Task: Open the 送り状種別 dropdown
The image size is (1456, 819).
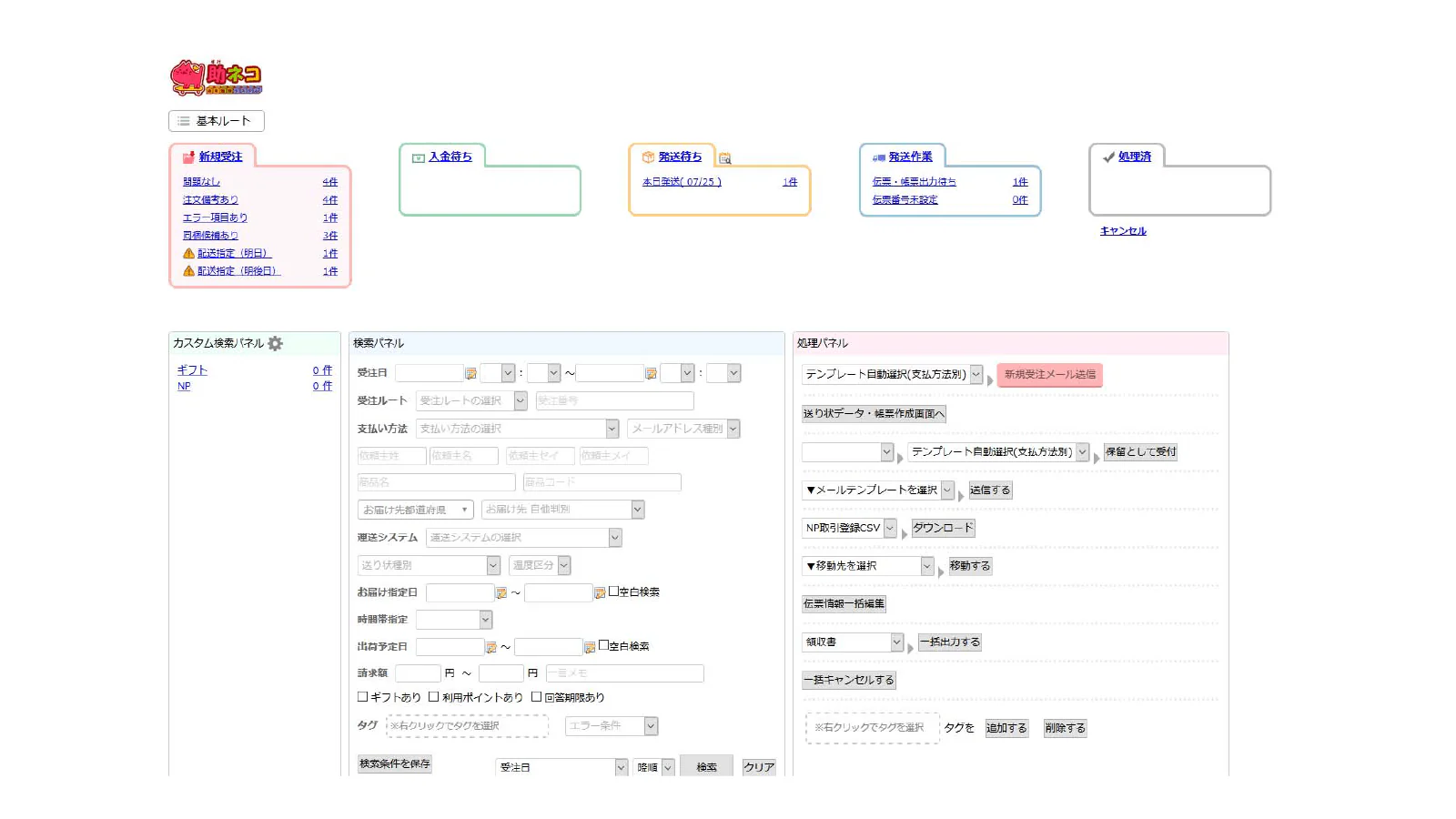Action: pyautogui.click(x=429, y=565)
